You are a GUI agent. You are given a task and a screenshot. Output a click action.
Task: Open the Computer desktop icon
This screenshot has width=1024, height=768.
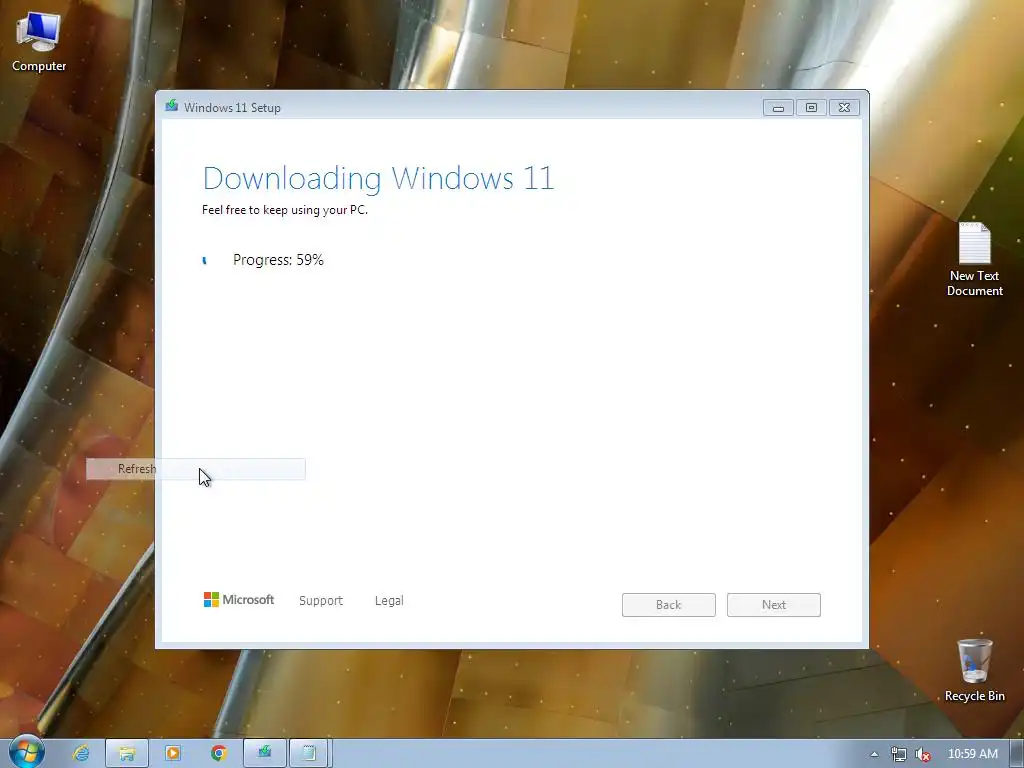coord(39,42)
